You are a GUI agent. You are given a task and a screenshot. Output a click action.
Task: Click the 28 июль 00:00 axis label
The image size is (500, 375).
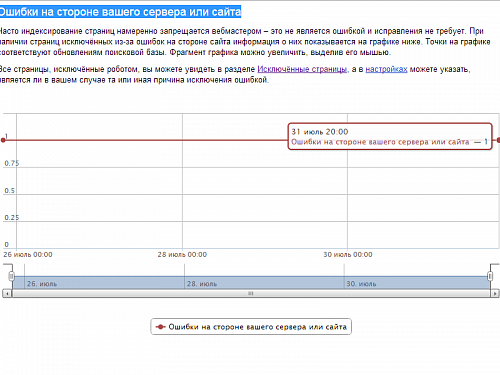[182, 255]
